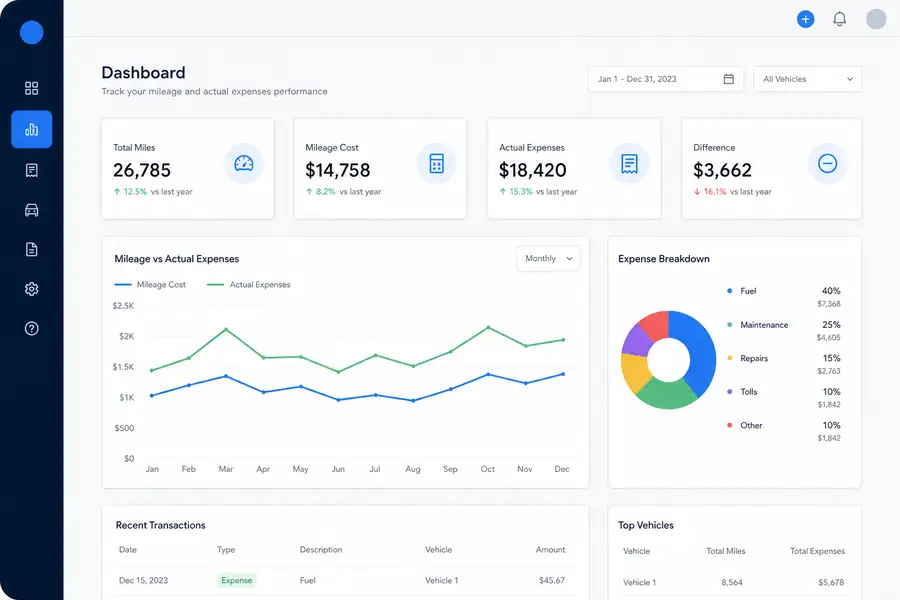
Task: Click the receipt icon on Actual Expenses
Action: point(629,164)
